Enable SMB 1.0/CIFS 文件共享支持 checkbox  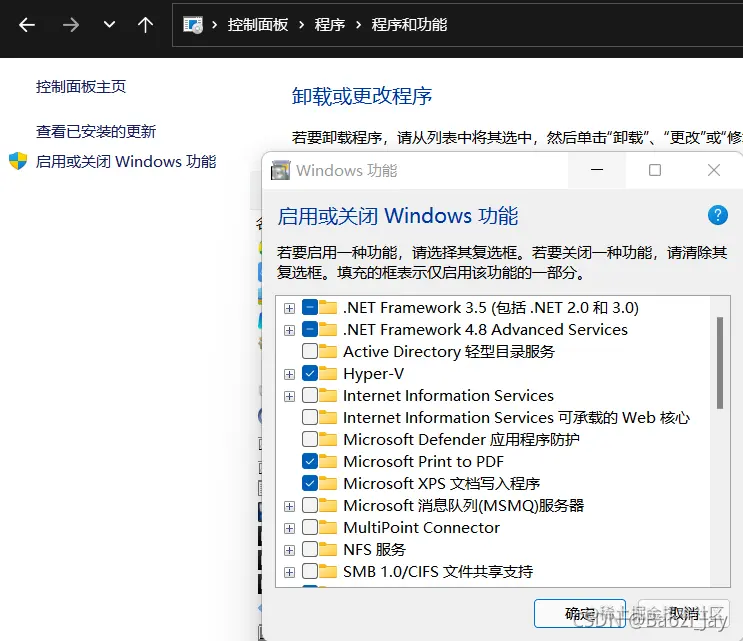pyautogui.click(x=310, y=571)
